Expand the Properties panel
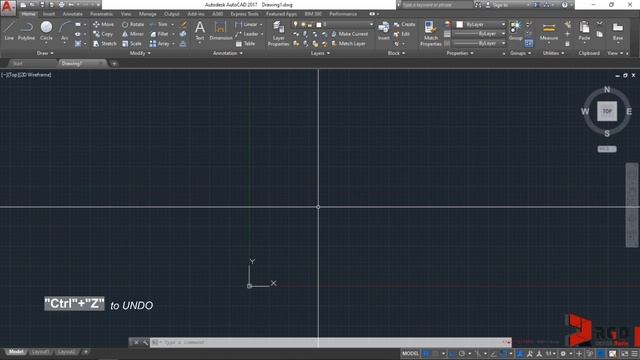640x360 pixels. [460, 53]
